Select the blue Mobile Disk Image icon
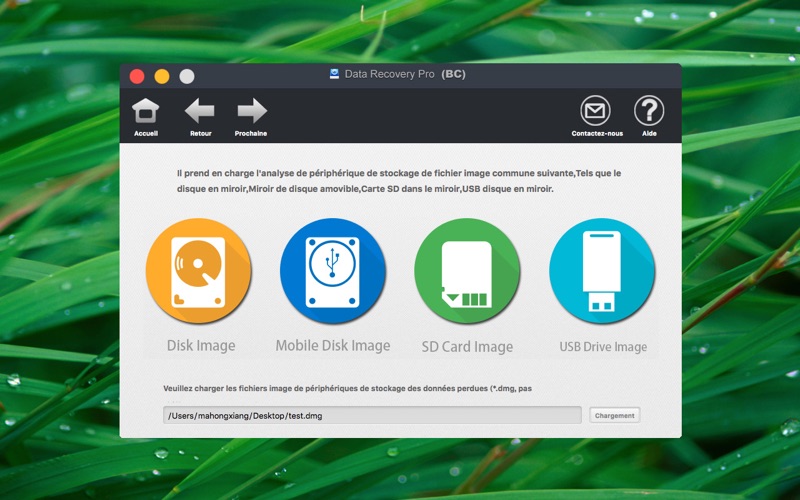Viewport: 800px width, 500px height. (x=333, y=271)
